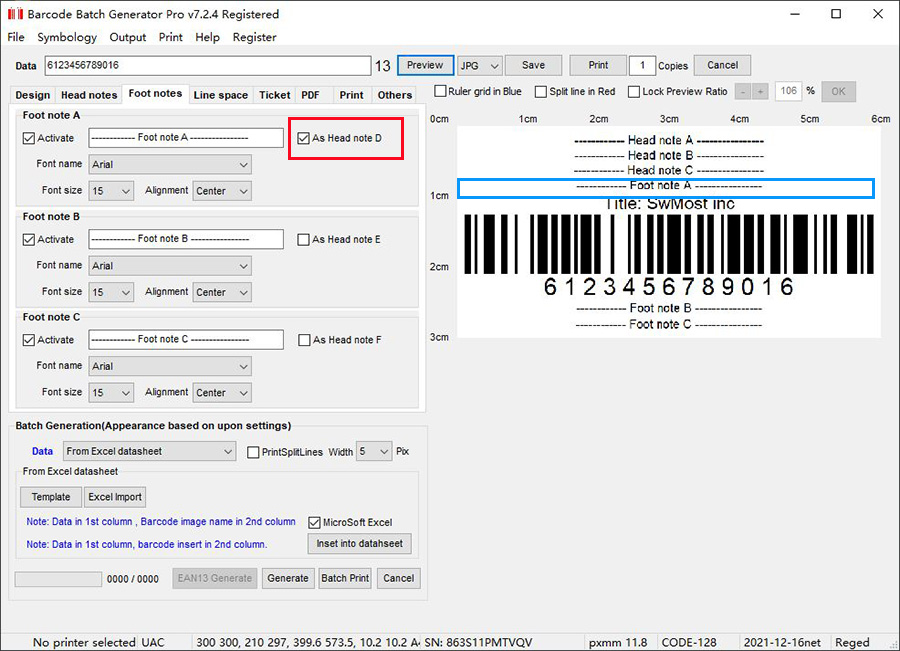Open the Output menu
Viewport: 900px width, 651px height.
click(x=127, y=37)
